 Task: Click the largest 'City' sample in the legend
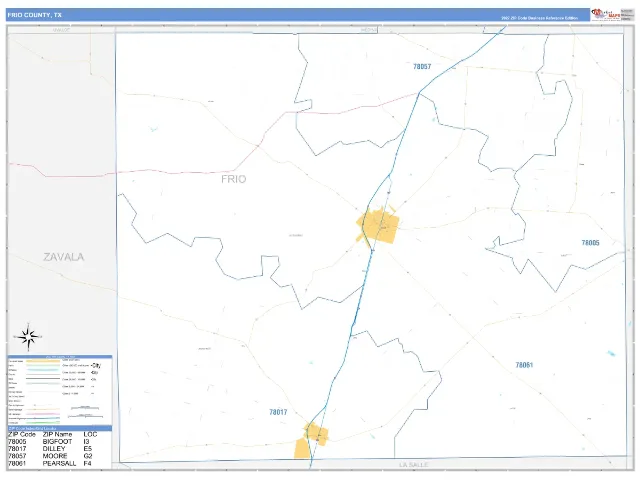(96, 365)
